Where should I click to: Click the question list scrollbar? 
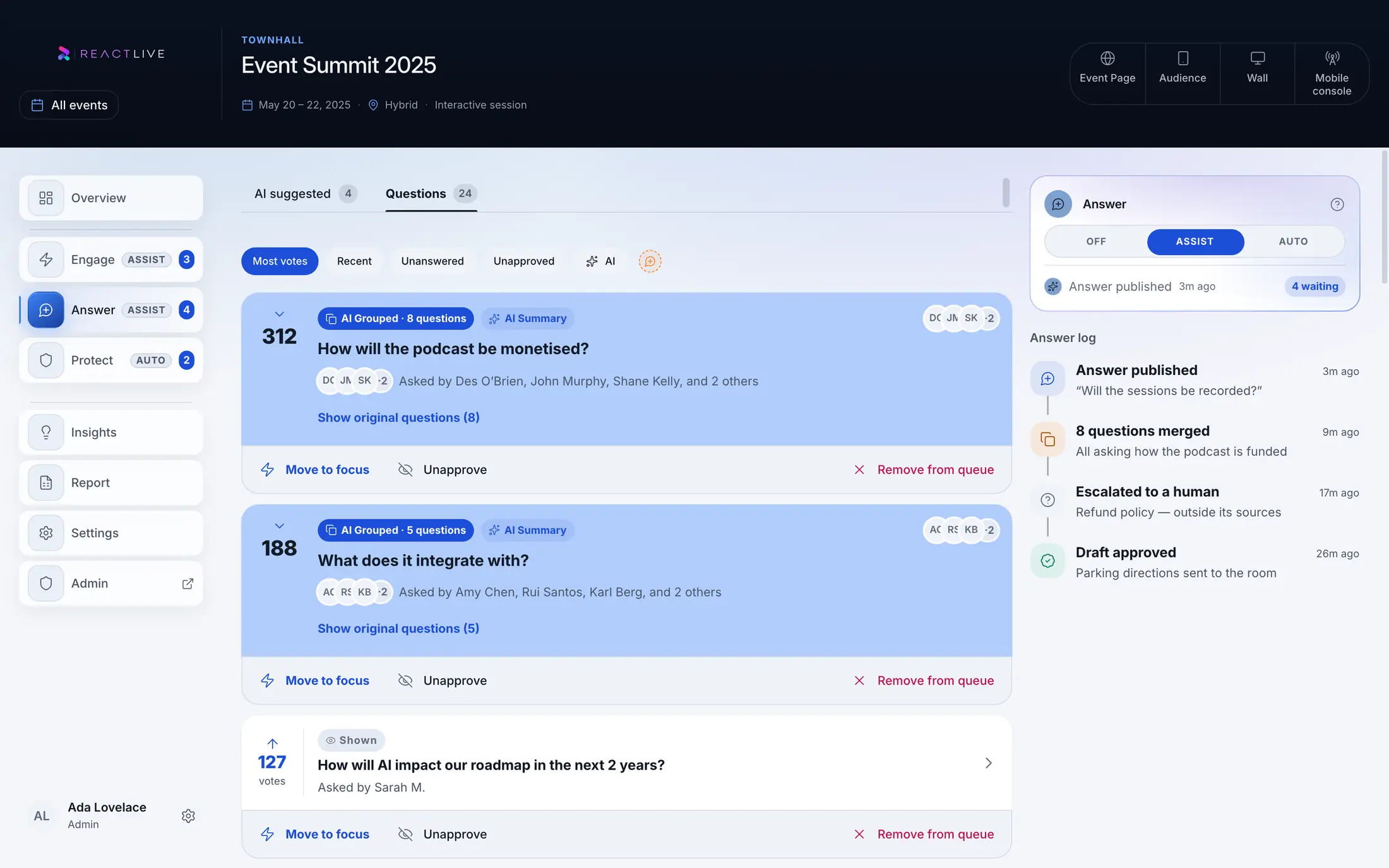point(1006,193)
